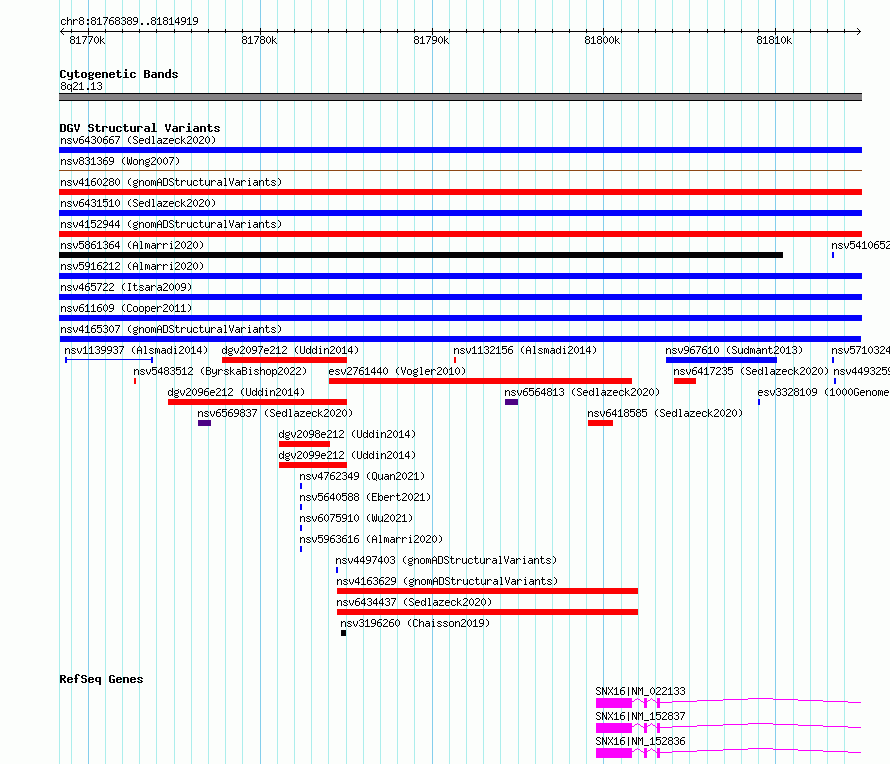Click the red nsv4163629 gnomAD variant bar
890x764 pixels.
[487, 591]
